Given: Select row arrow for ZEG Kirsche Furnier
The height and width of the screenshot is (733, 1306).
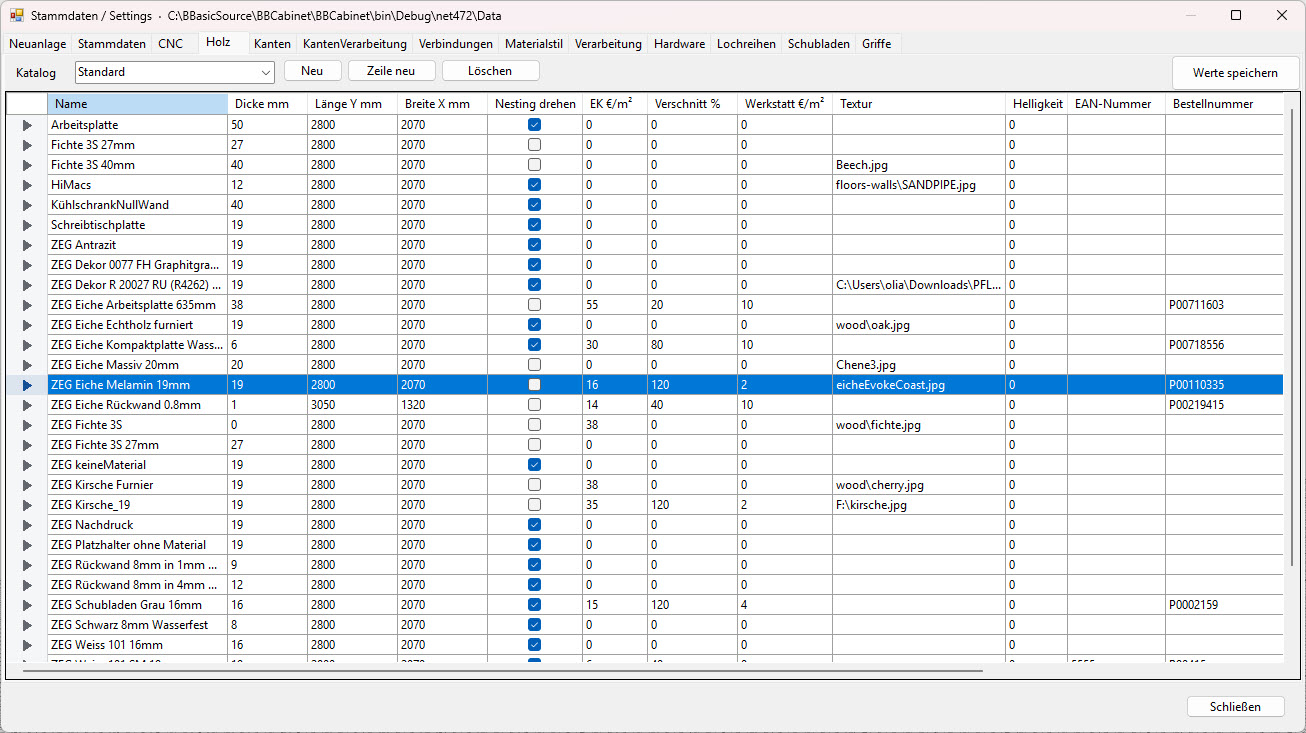Looking at the screenshot, I should point(27,485).
